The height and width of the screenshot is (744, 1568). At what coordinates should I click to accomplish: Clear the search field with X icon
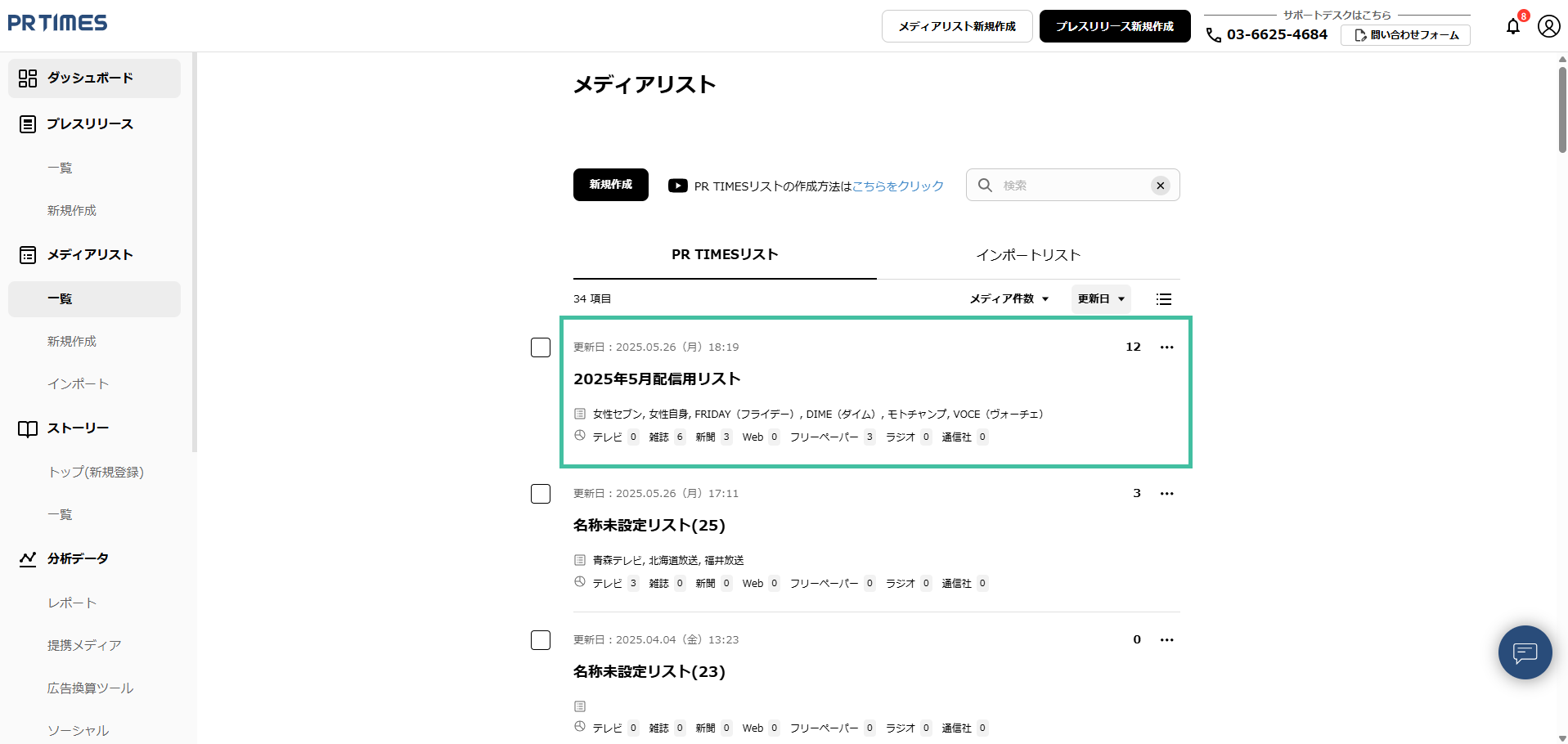(x=1160, y=186)
